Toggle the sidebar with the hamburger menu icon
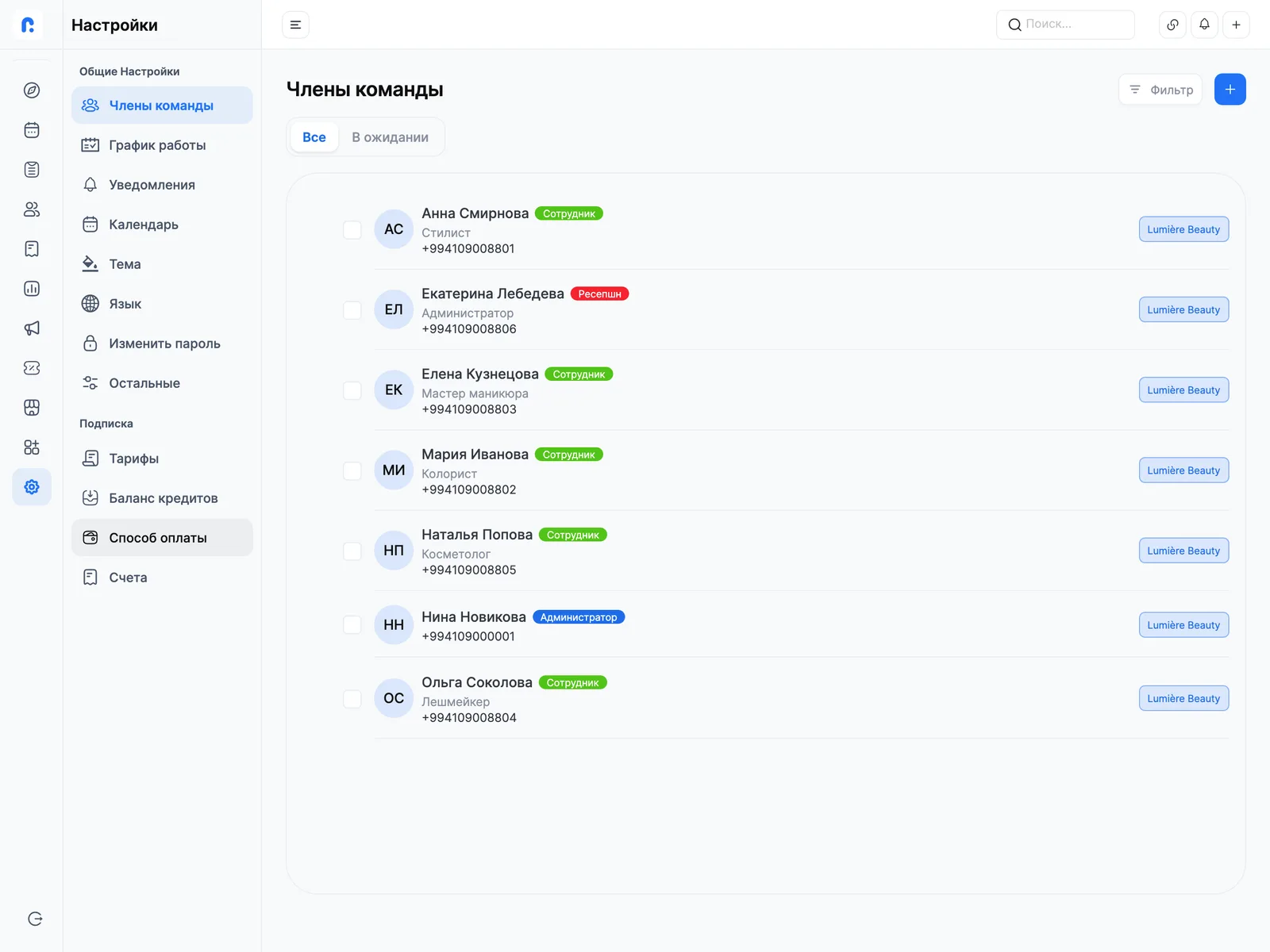This screenshot has height=952, width=1270. [295, 25]
